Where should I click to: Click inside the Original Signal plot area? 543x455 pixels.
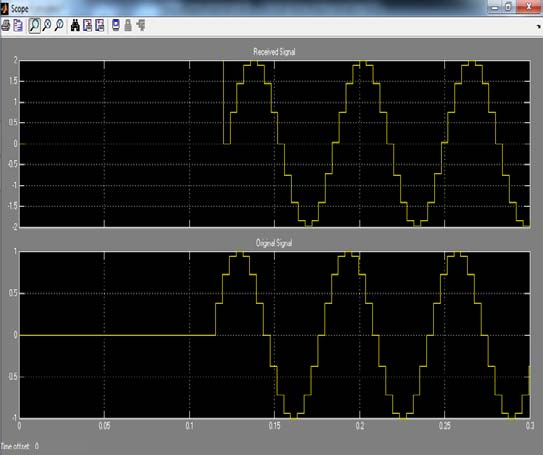274,335
